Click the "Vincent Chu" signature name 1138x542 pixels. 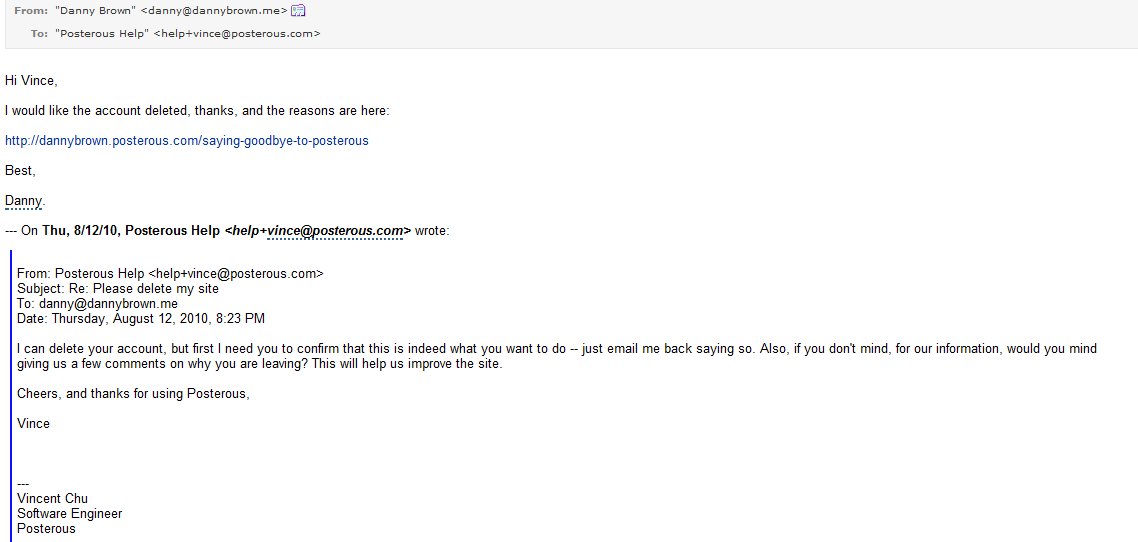[x=53, y=499]
